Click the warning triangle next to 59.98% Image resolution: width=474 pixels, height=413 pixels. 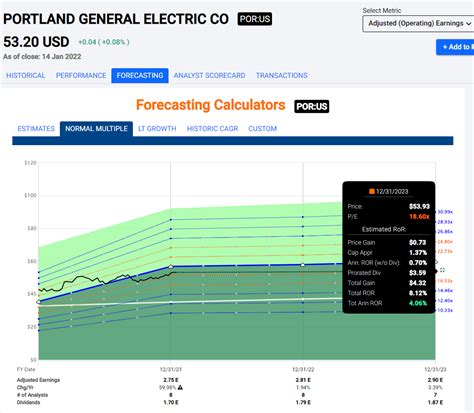180,387
